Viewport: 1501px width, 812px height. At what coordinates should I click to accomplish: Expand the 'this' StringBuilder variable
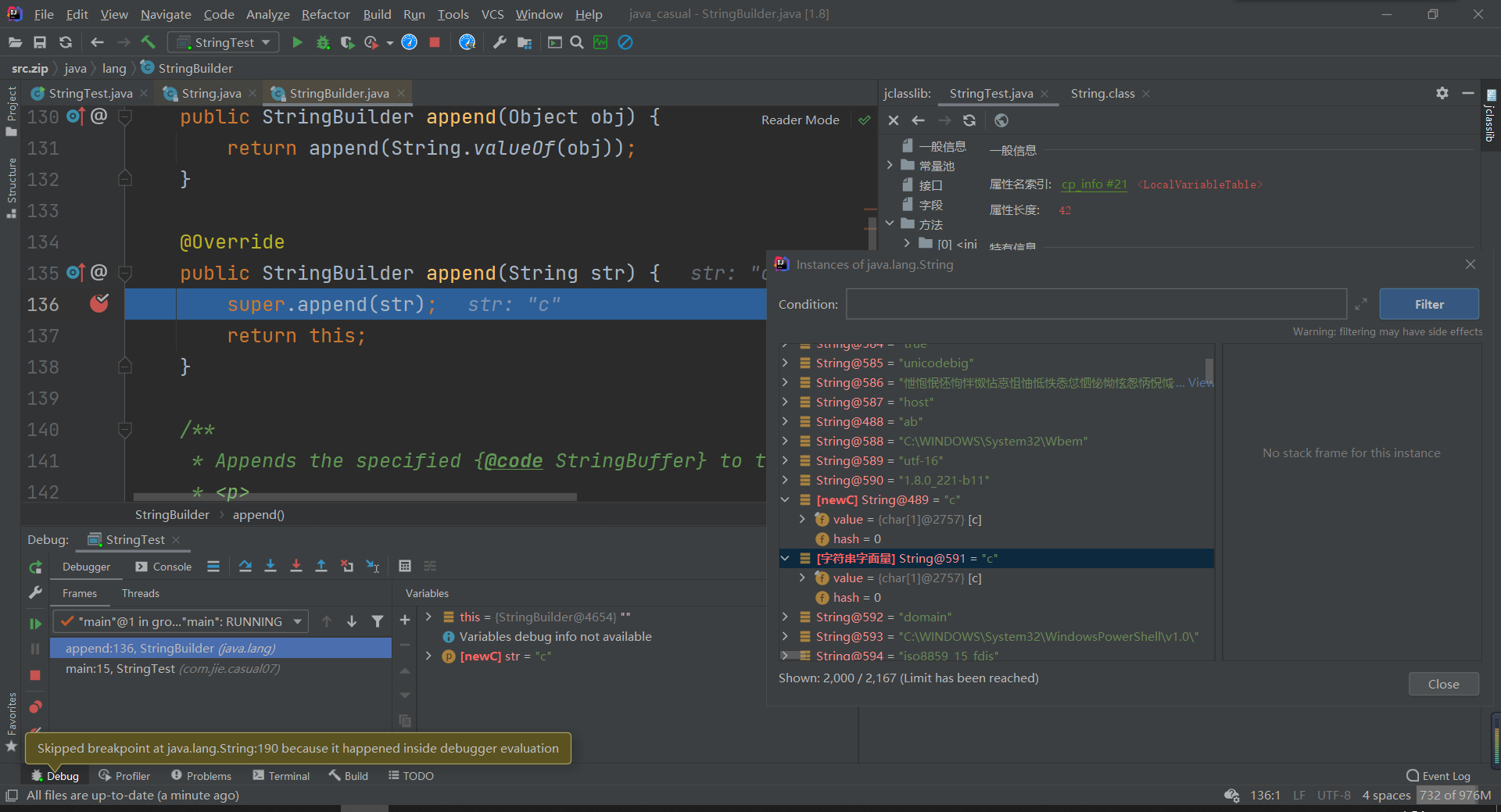[x=428, y=617]
